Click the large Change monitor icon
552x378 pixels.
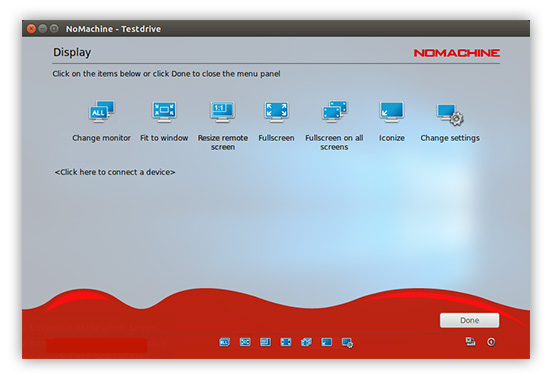[101, 111]
